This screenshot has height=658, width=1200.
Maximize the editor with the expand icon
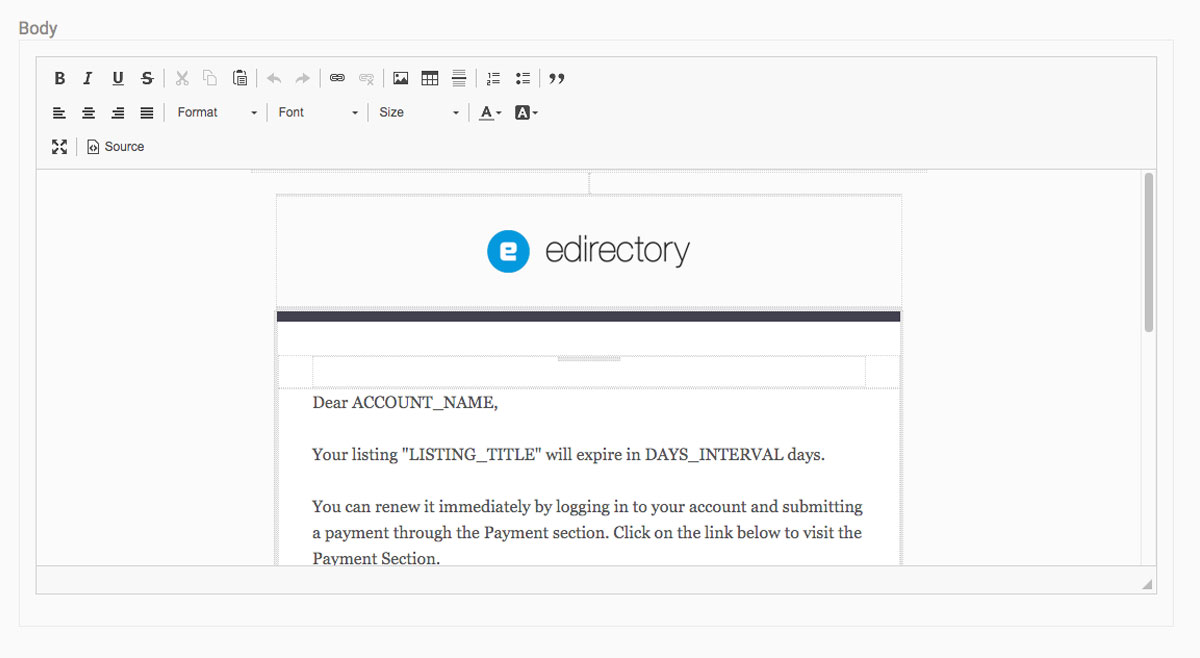60,147
